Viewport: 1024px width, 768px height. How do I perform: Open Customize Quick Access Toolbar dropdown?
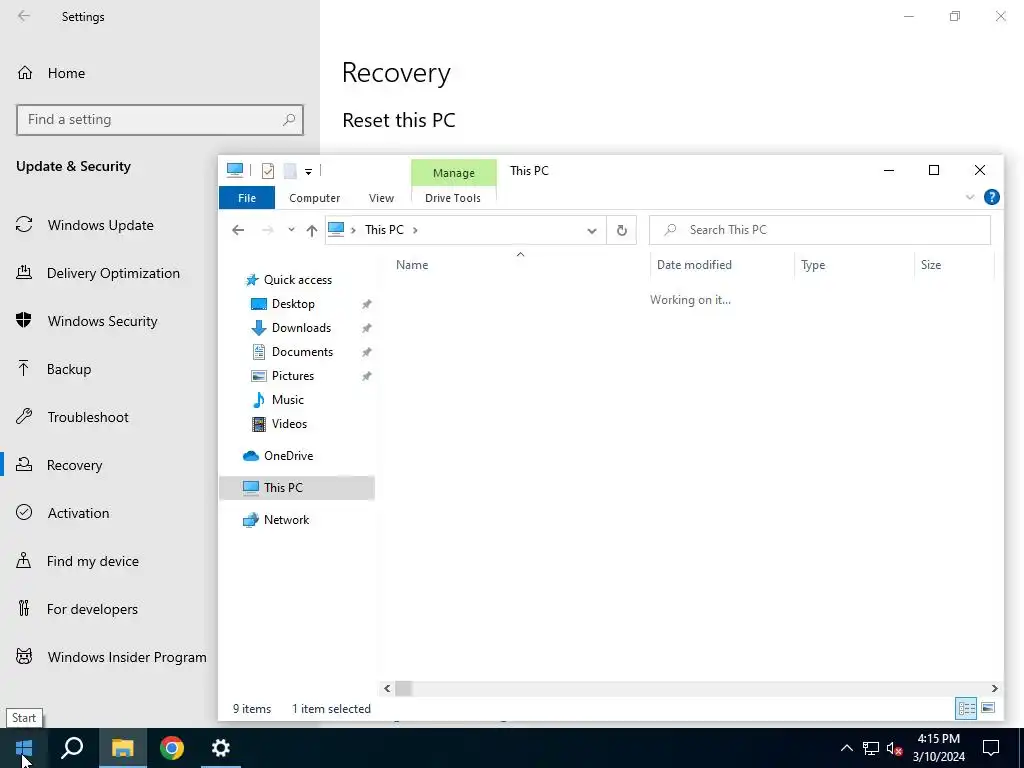click(308, 172)
